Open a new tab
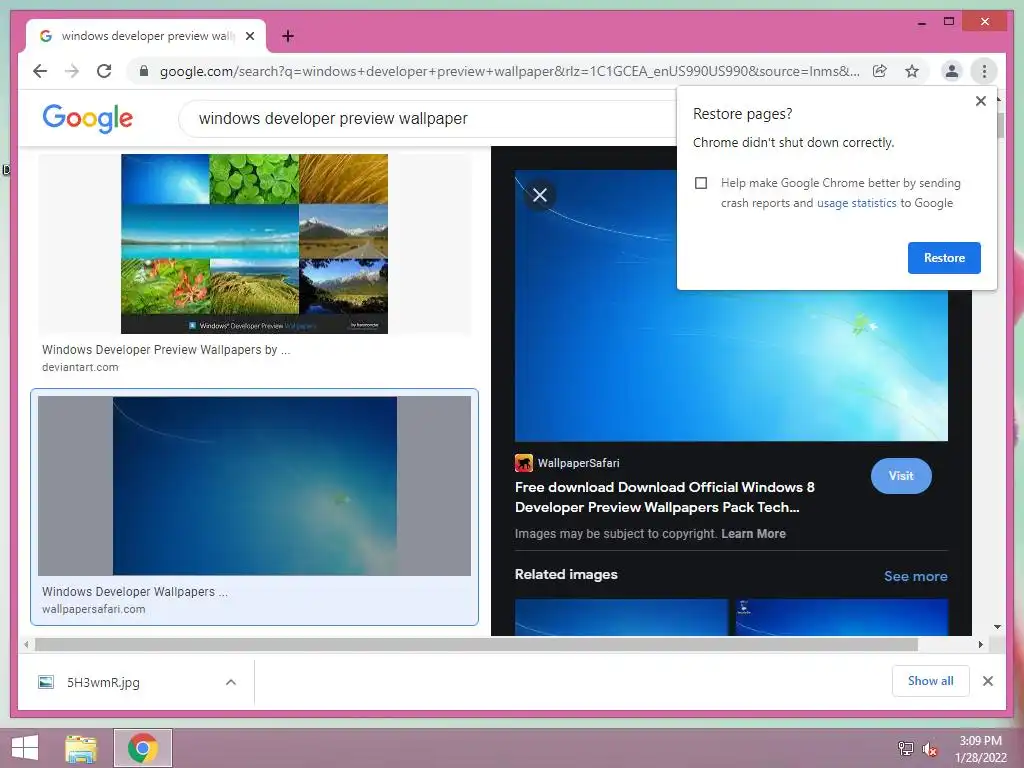This screenshot has height=768, width=1024. (287, 36)
